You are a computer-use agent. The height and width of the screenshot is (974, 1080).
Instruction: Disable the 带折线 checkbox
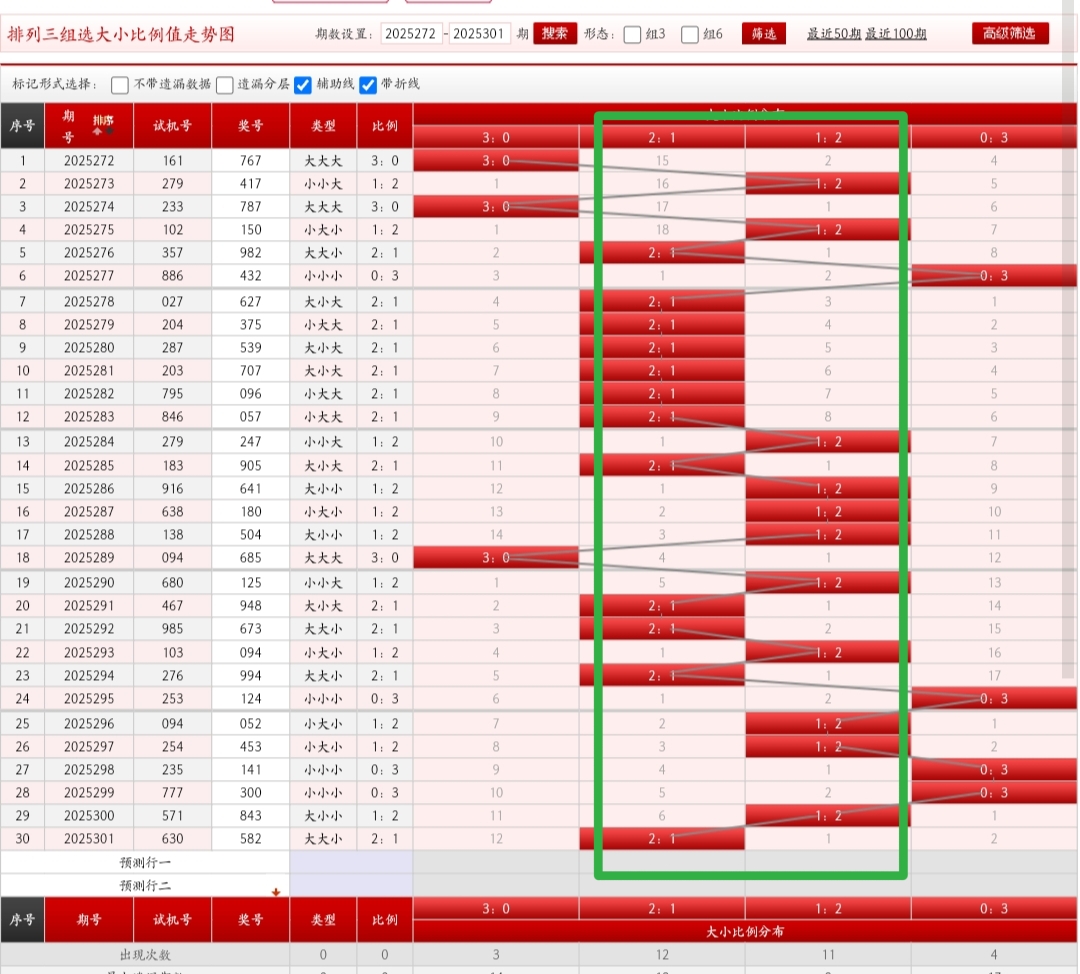(368, 85)
